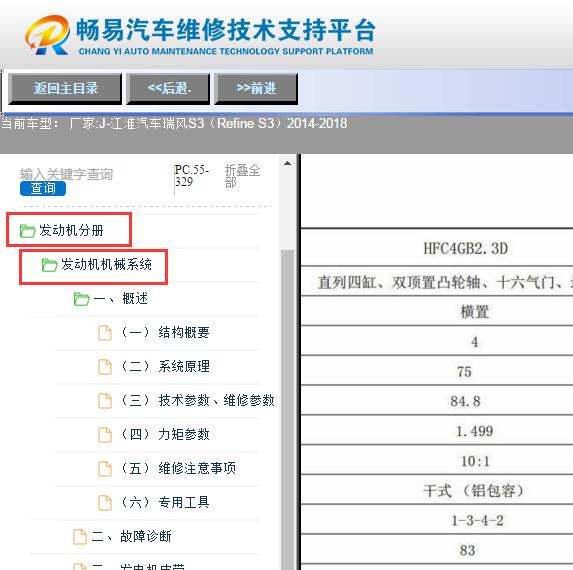Image resolution: width=573 pixels, height=570 pixels.
Task: Open the （二）系统原理 page
Action: tap(165, 366)
